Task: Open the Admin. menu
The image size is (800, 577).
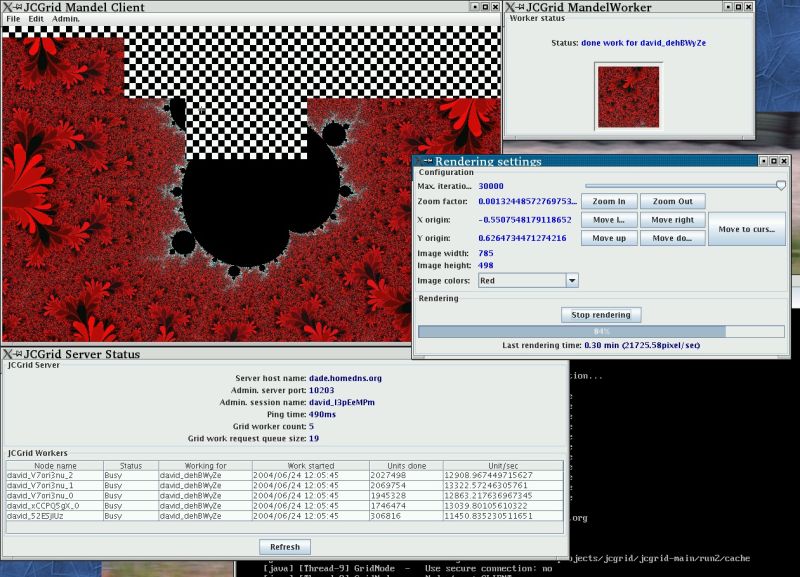Action: click(x=66, y=19)
